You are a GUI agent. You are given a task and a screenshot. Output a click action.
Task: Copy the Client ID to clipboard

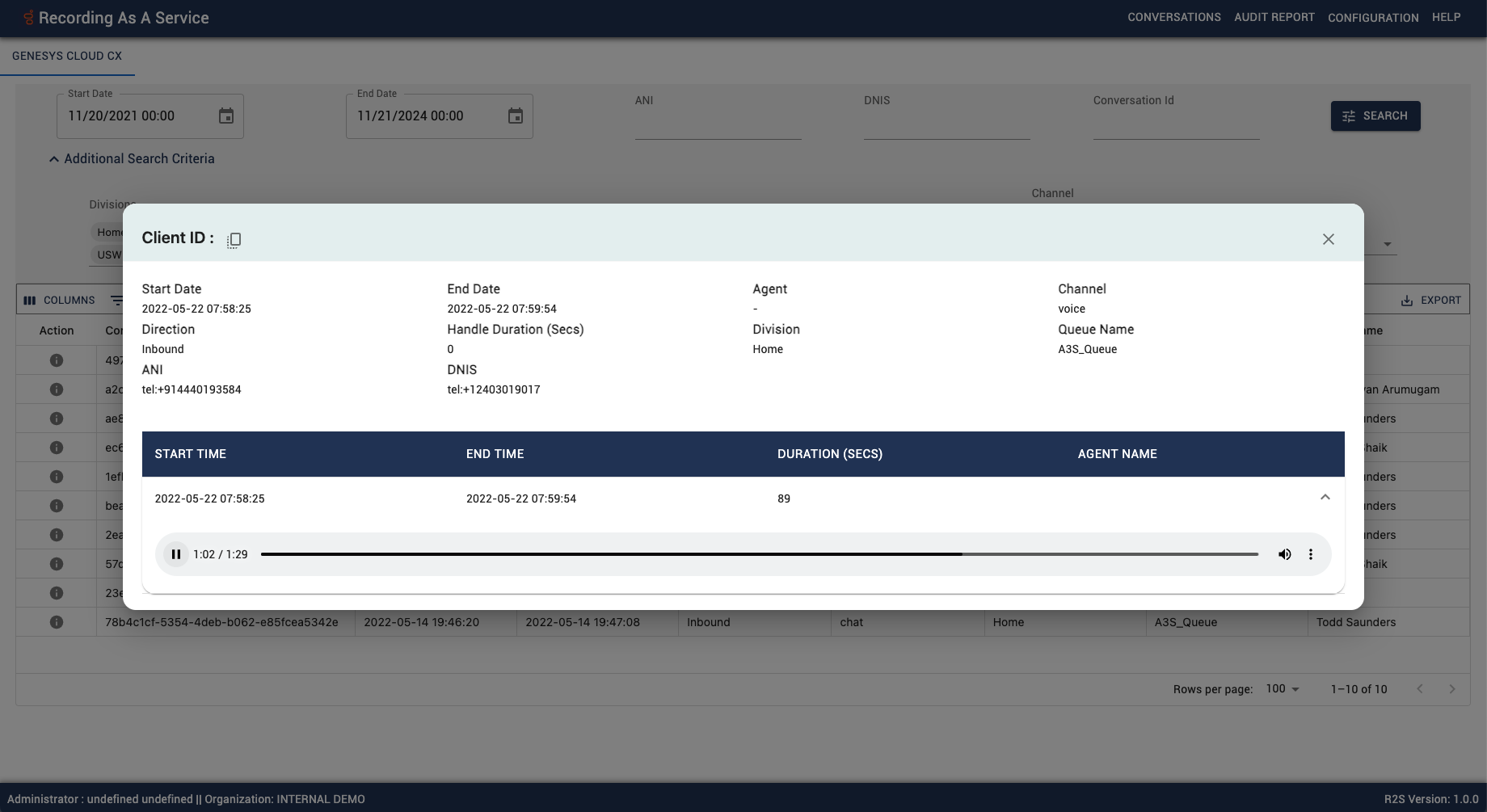(234, 239)
